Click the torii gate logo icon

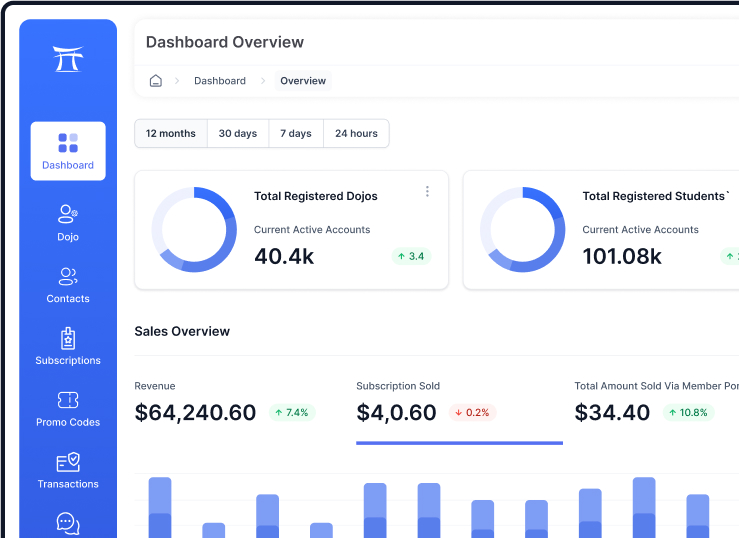pos(68,59)
